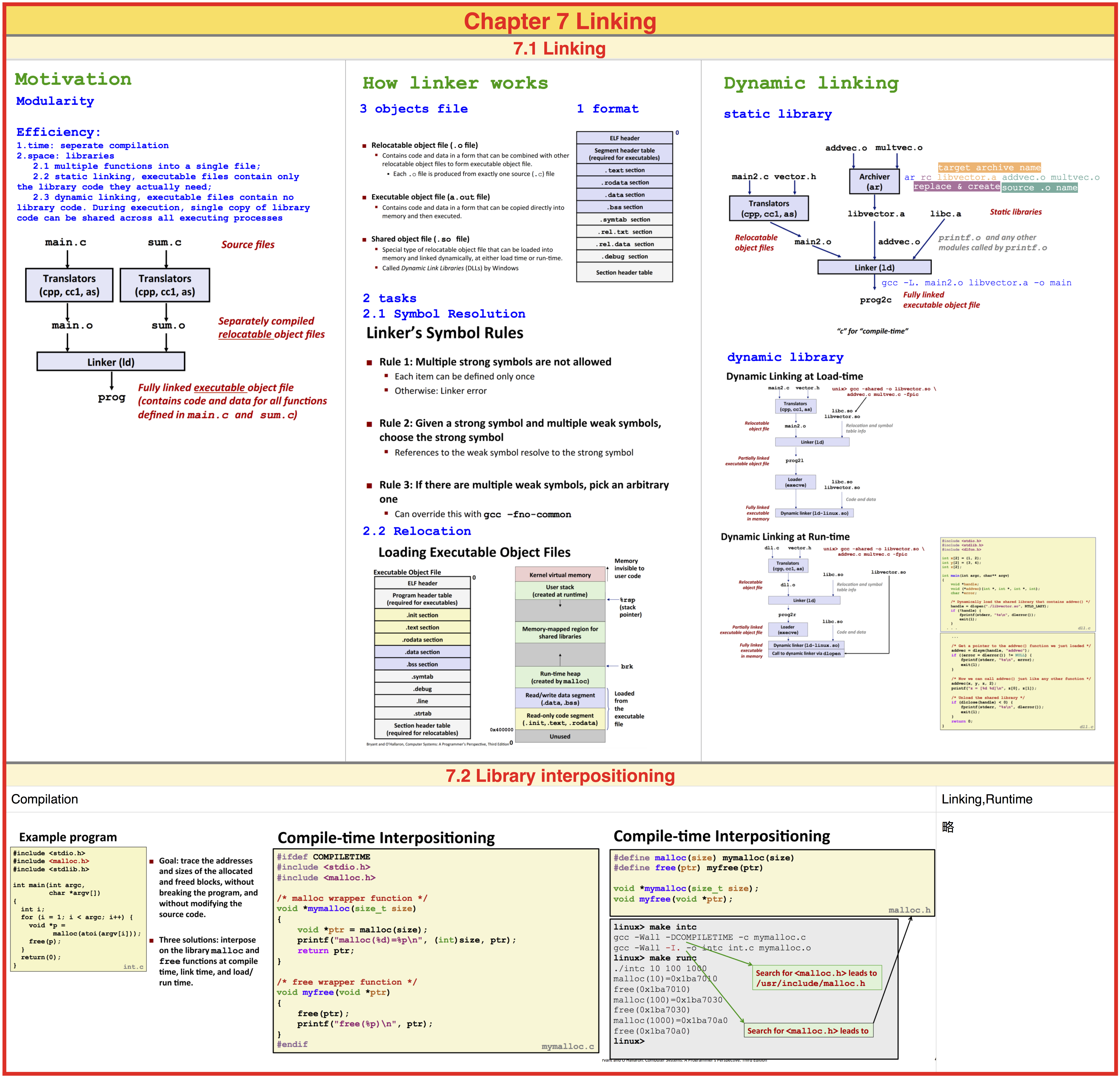1120x1077 pixels.
Task: Select the '3 objects file' heading
Action: click(x=414, y=109)
